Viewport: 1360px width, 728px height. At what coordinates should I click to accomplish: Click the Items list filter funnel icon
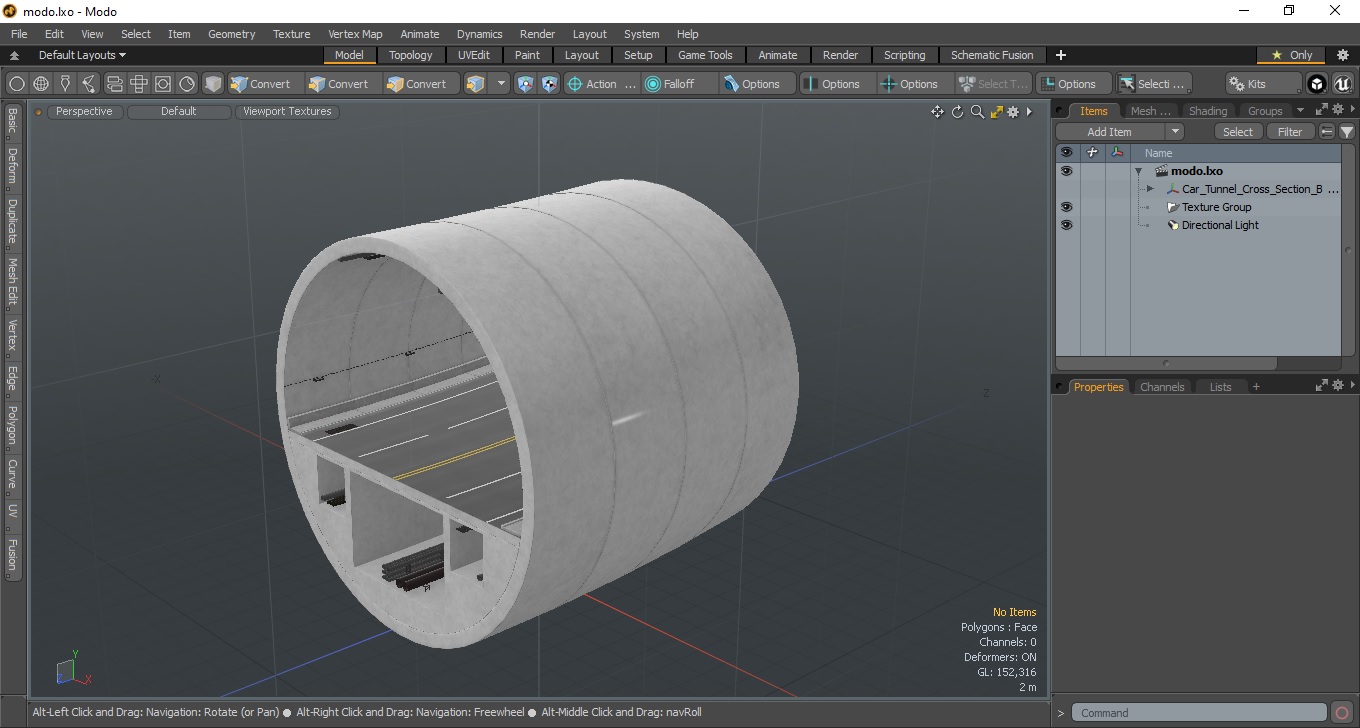(1347, 132)
